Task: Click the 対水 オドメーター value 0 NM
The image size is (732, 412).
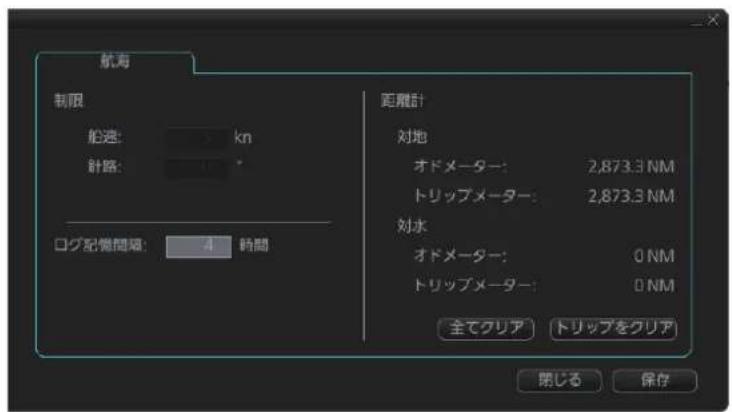Action: pyautogui.click(x=654, y=256)
